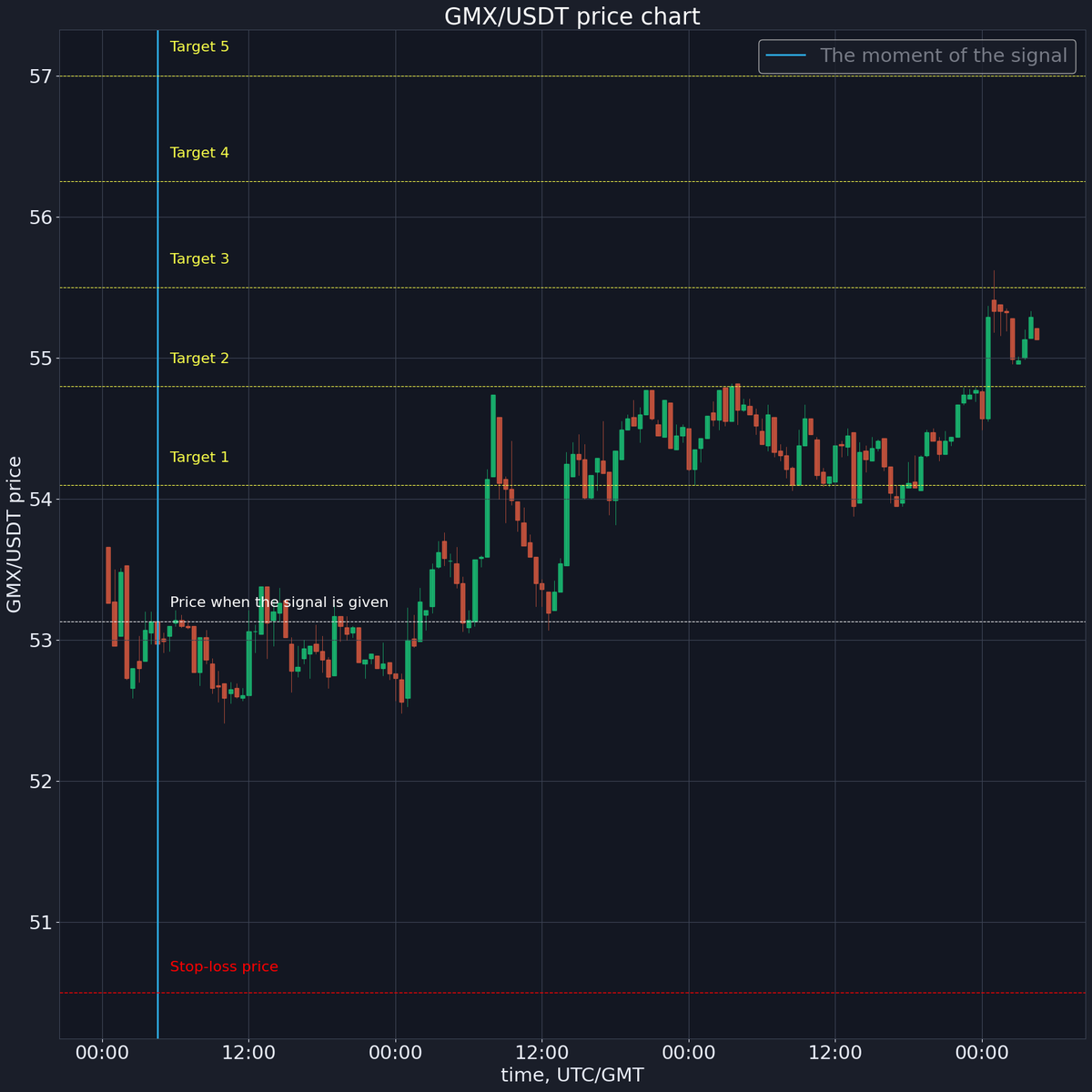This screenshot has height=1092, width=1092.
Task: Click the legend entry 'The moment of the signal'
Action: click(x=944, y=56)
